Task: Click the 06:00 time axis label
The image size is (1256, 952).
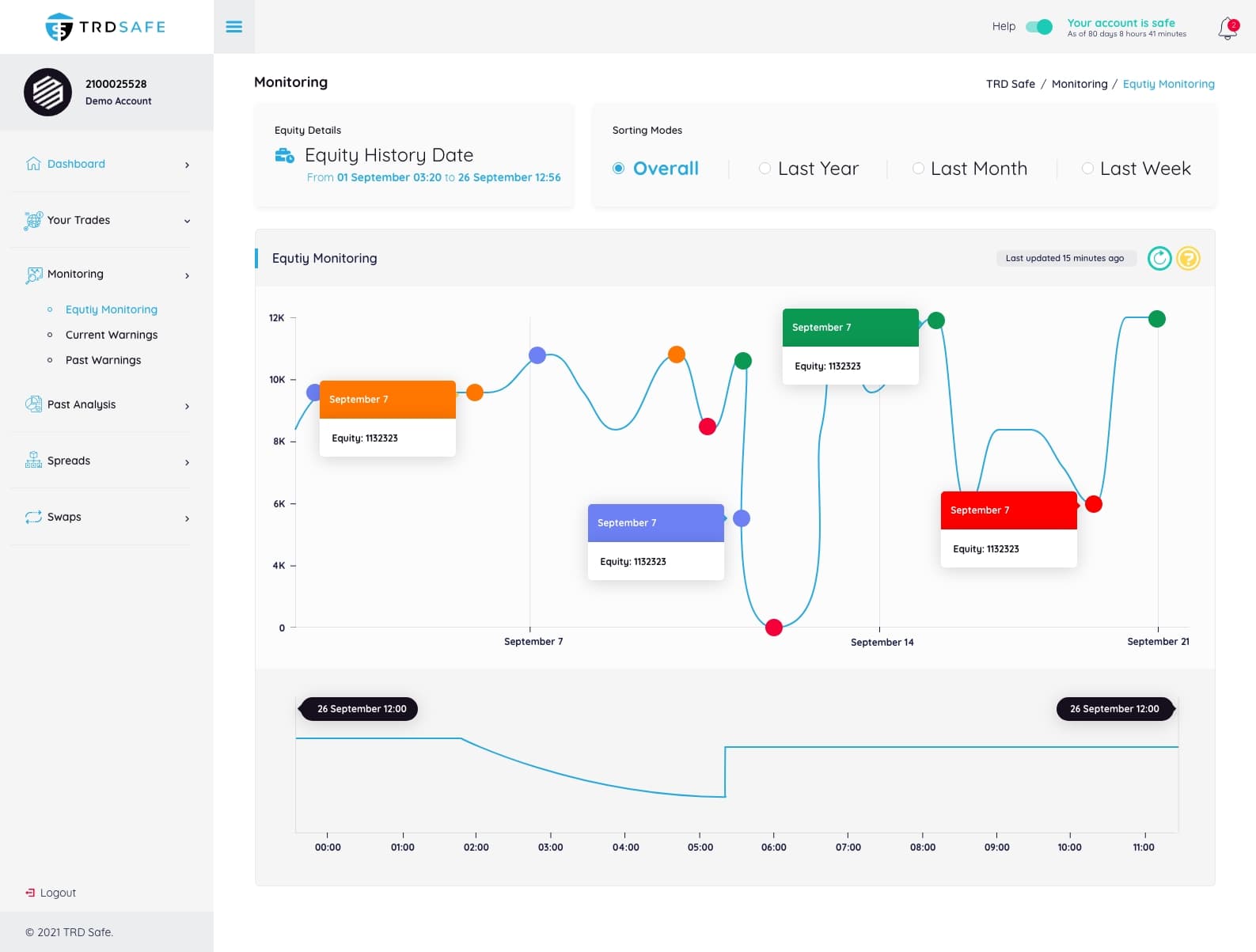Action: (x=774, y=848)
